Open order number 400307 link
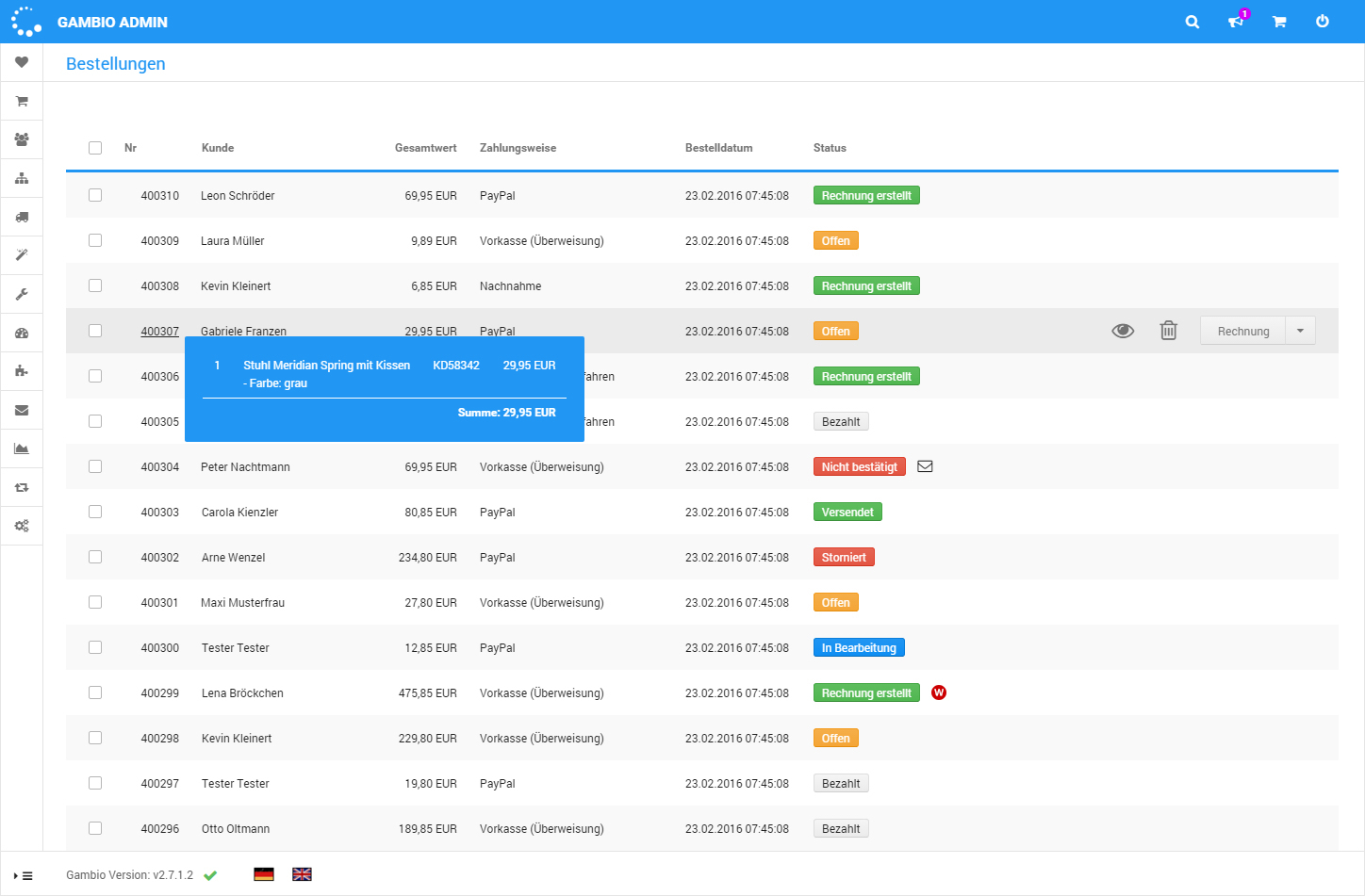This screenshot has height=896, width=1365. tap(159, 332)
